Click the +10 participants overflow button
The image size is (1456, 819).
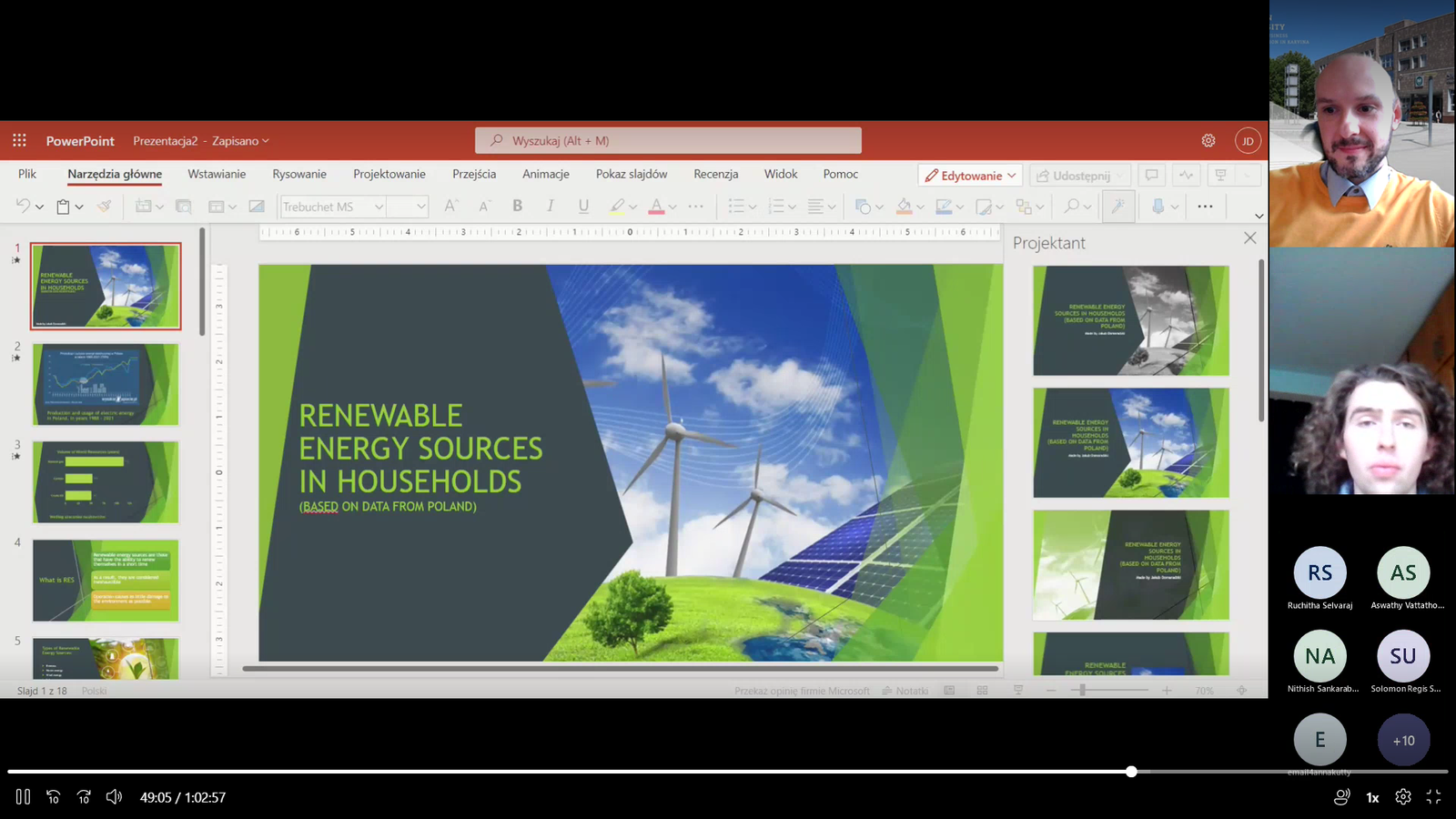pyautogui.click(x=1403, y=740)
